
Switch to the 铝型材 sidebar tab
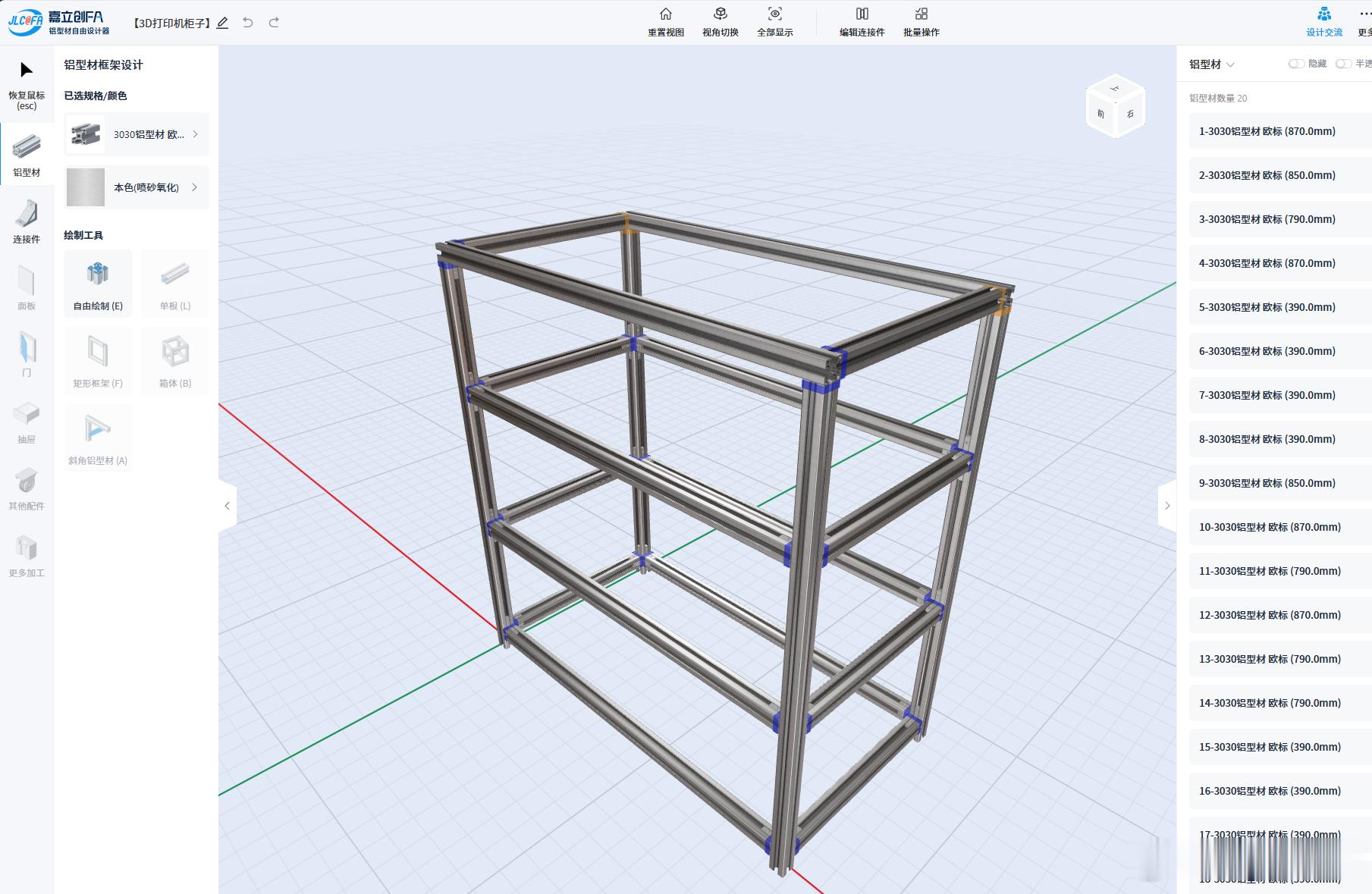27,155
